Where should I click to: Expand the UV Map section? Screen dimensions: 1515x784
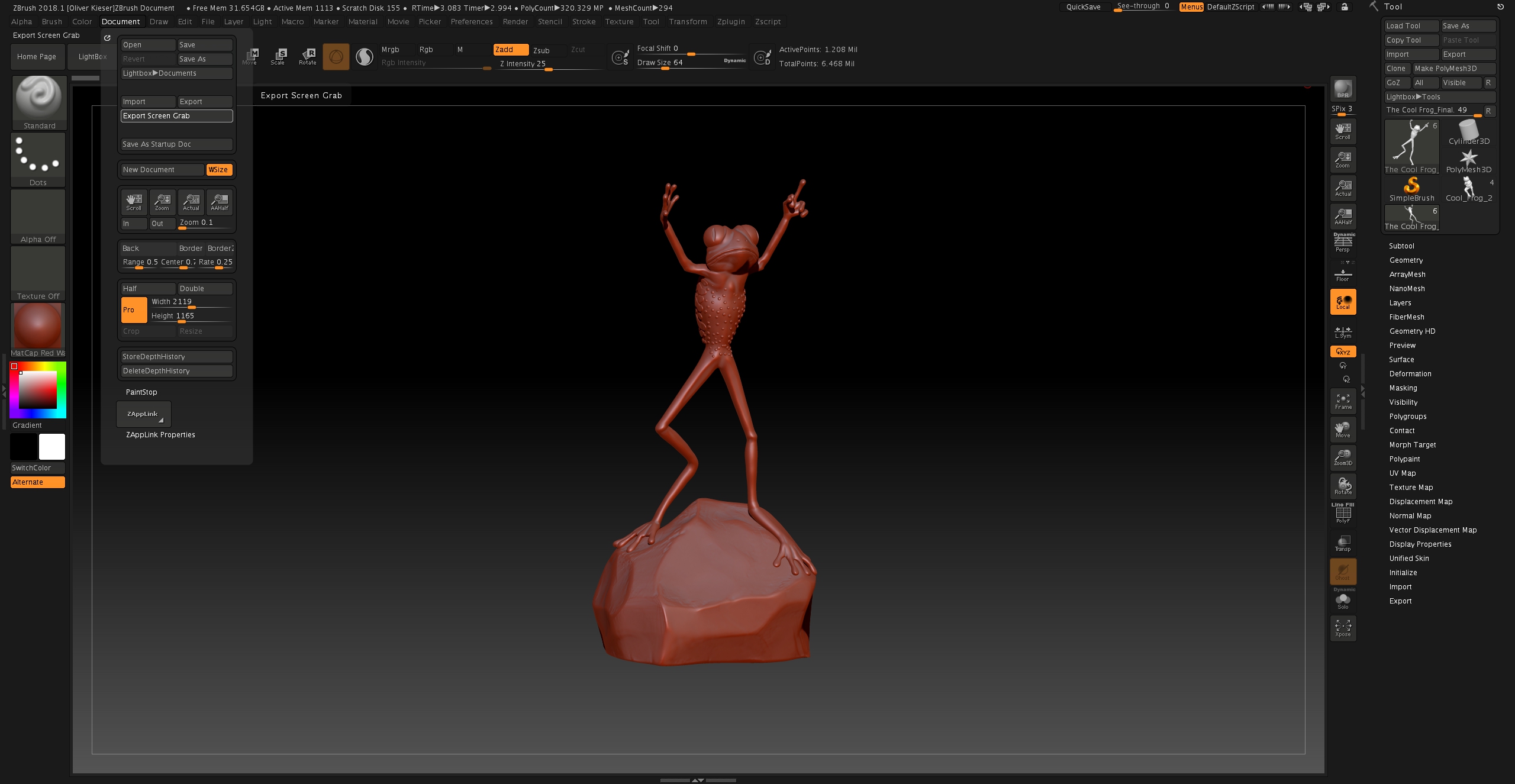1403,473
